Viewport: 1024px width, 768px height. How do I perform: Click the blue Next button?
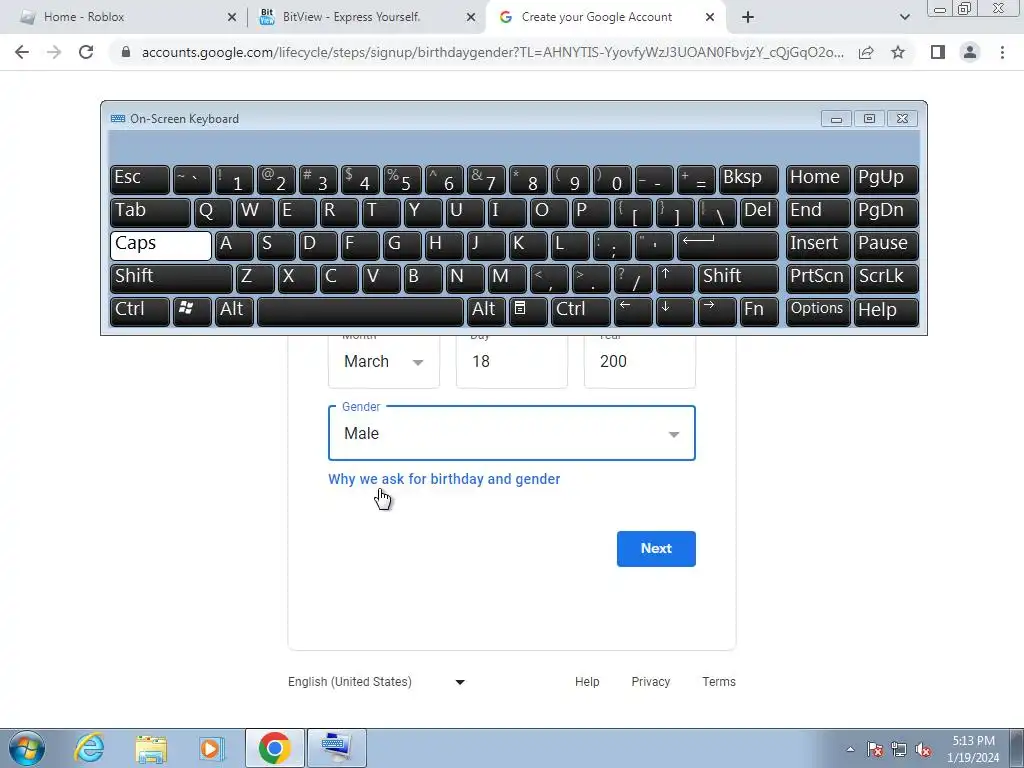(x=656, y=549)
